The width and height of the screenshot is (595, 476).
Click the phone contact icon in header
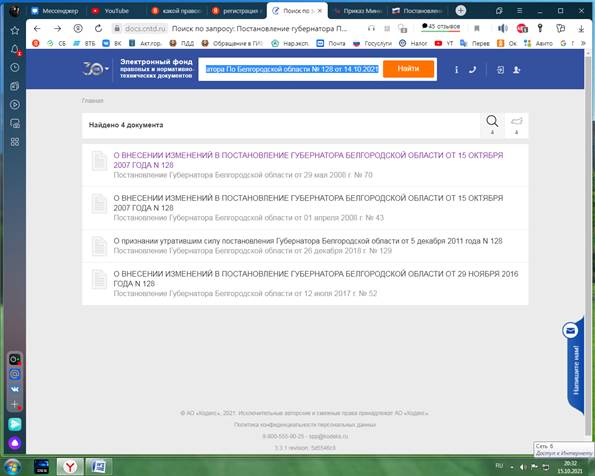click(x=472, y=70)
